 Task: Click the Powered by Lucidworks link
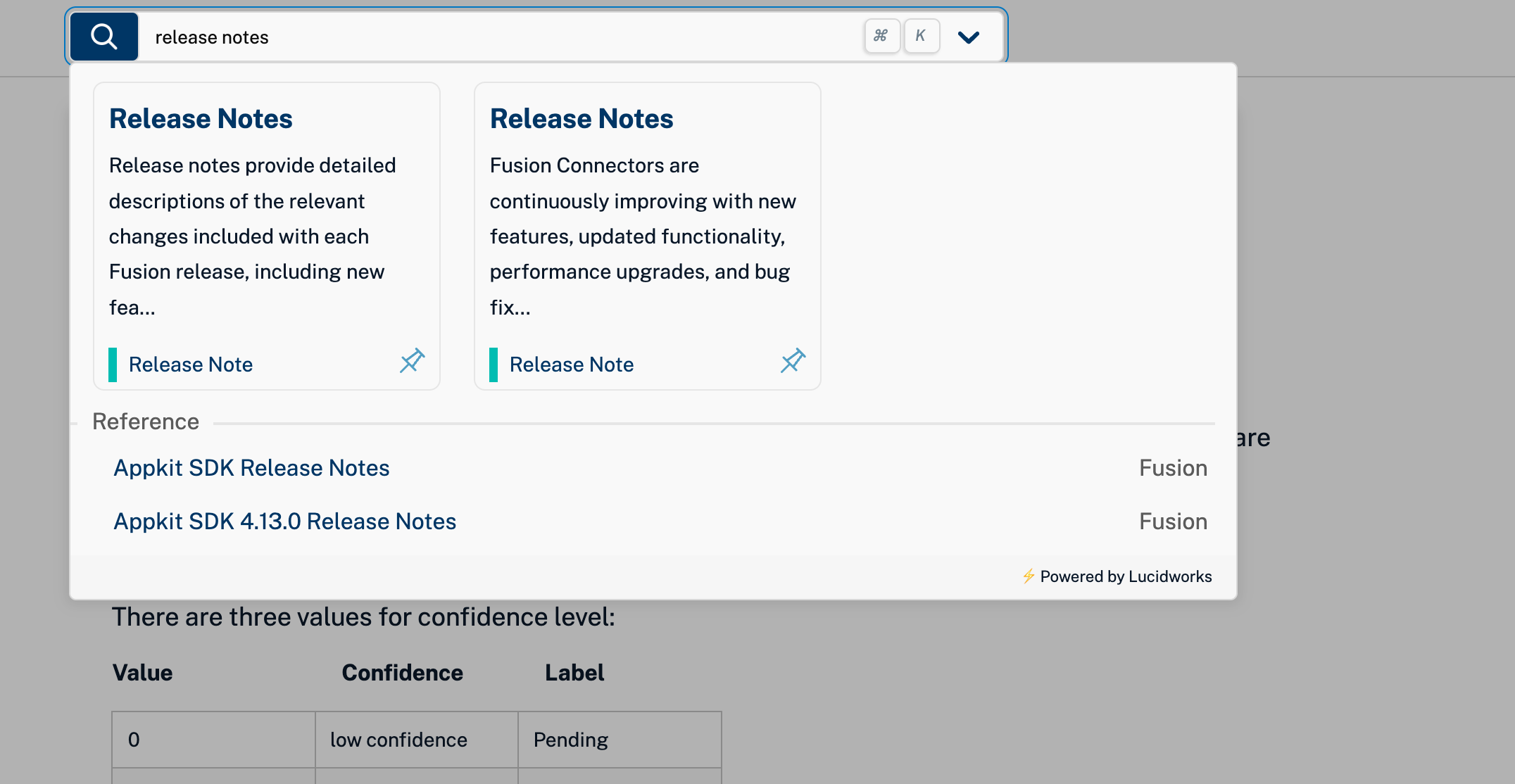coord(1126,576)
